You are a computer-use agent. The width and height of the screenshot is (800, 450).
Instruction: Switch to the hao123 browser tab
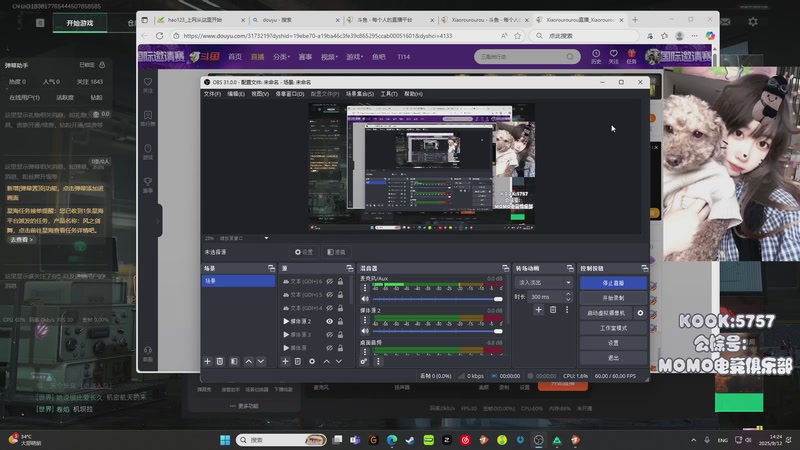click(200, 20)
